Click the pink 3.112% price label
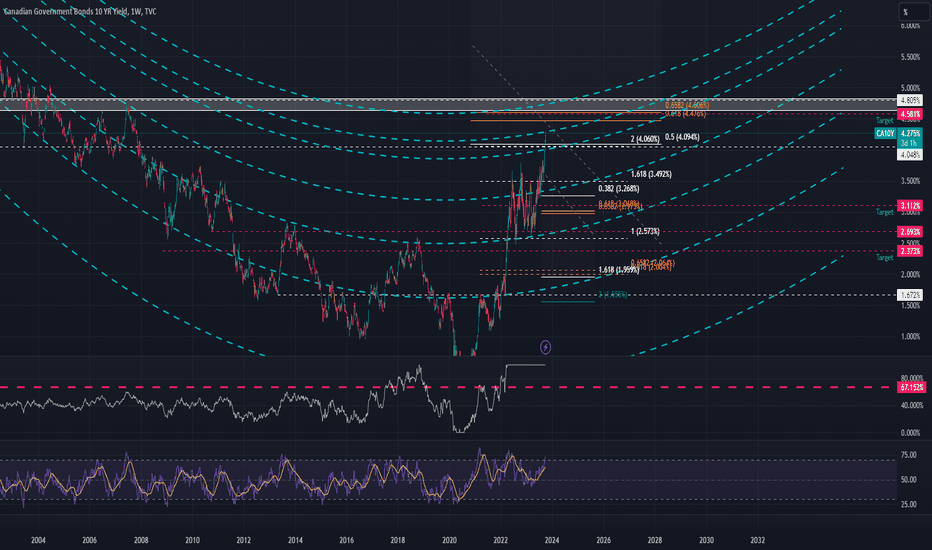The width and height of the screenshot is (932, 550). (910, 206)
